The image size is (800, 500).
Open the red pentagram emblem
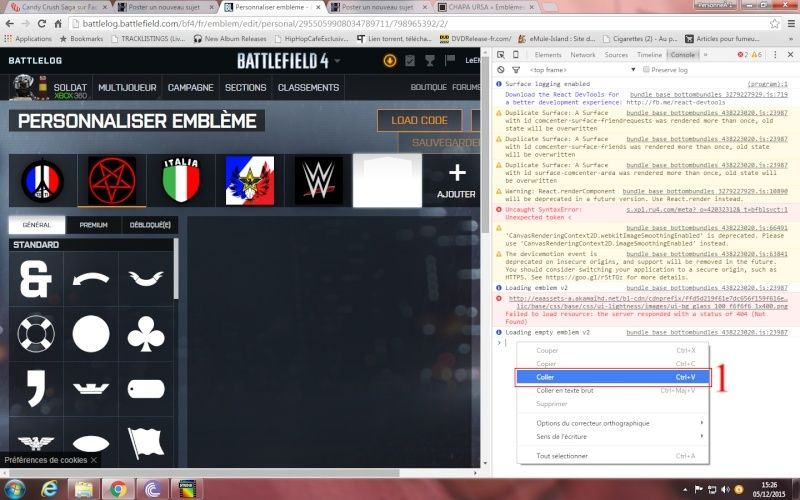(112, 181)
